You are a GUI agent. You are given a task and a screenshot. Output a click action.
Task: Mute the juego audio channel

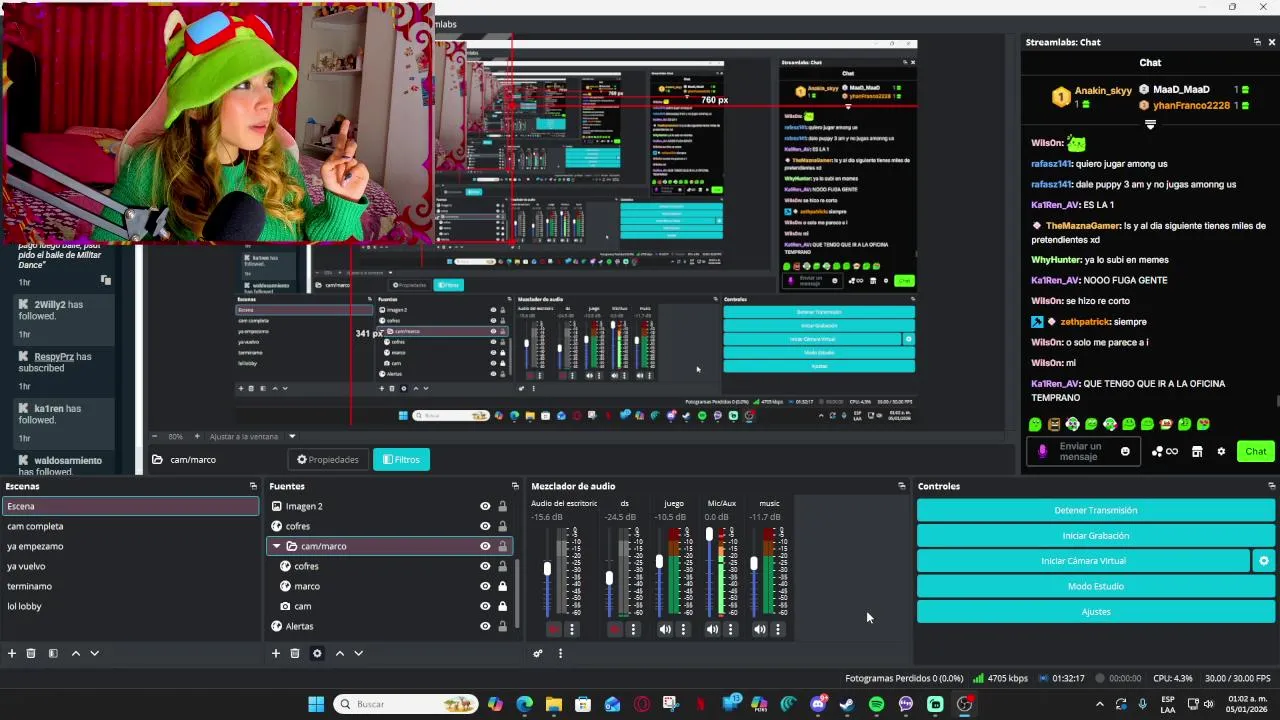tap(665, 629)
